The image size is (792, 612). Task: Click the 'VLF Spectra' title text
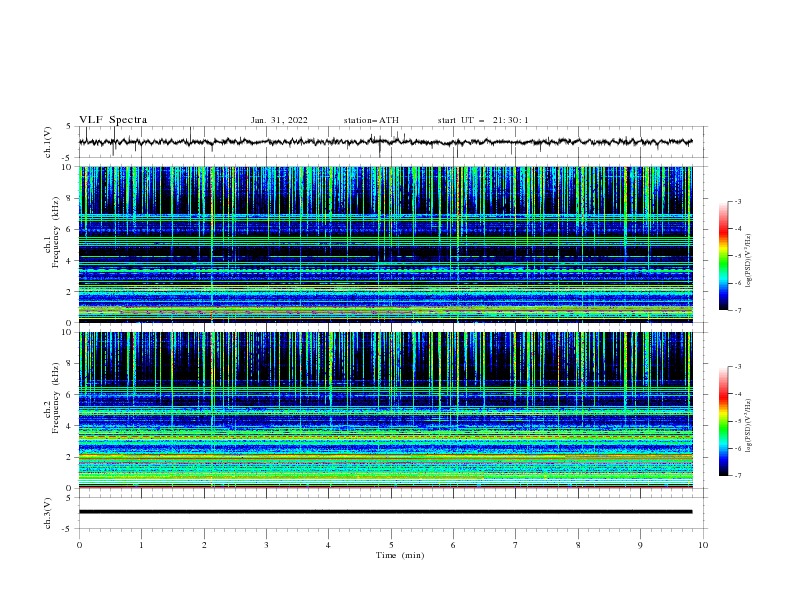(113, 120)
